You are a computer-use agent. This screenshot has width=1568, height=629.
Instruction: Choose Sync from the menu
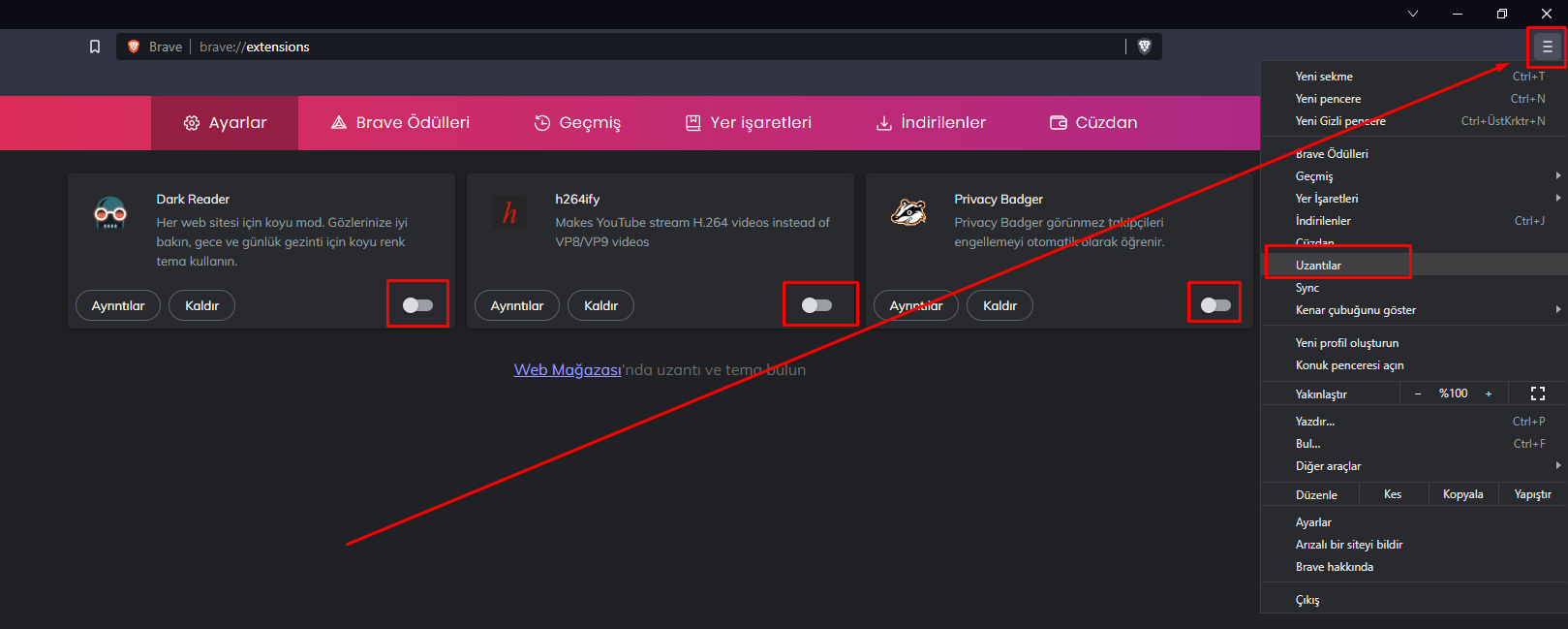1414,288
